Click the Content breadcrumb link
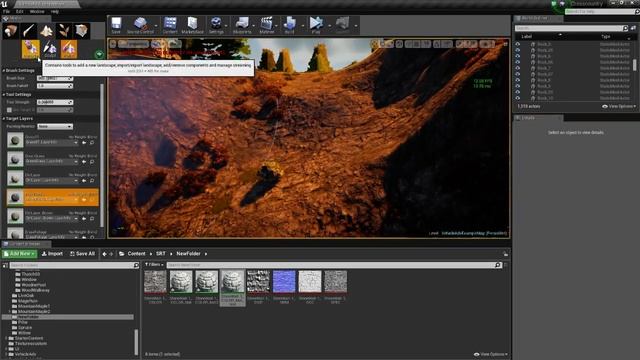640x360 pixels. click(136, 254)
